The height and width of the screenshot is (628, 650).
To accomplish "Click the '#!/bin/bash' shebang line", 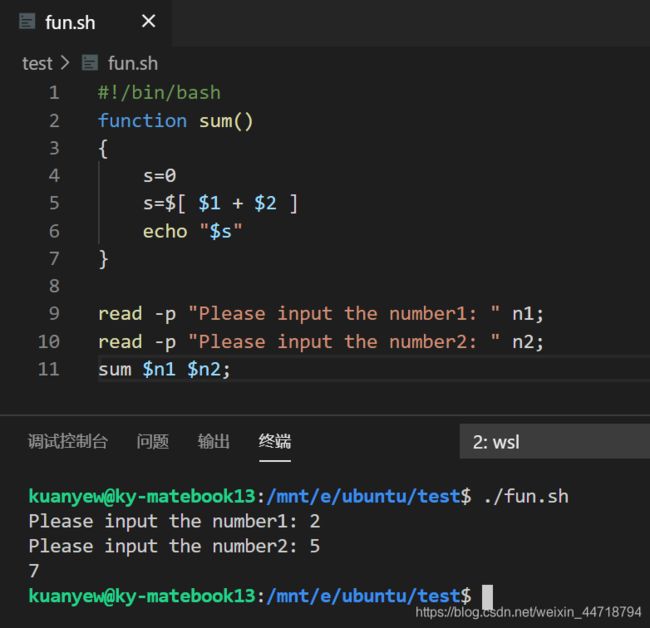I will [159, 92].
